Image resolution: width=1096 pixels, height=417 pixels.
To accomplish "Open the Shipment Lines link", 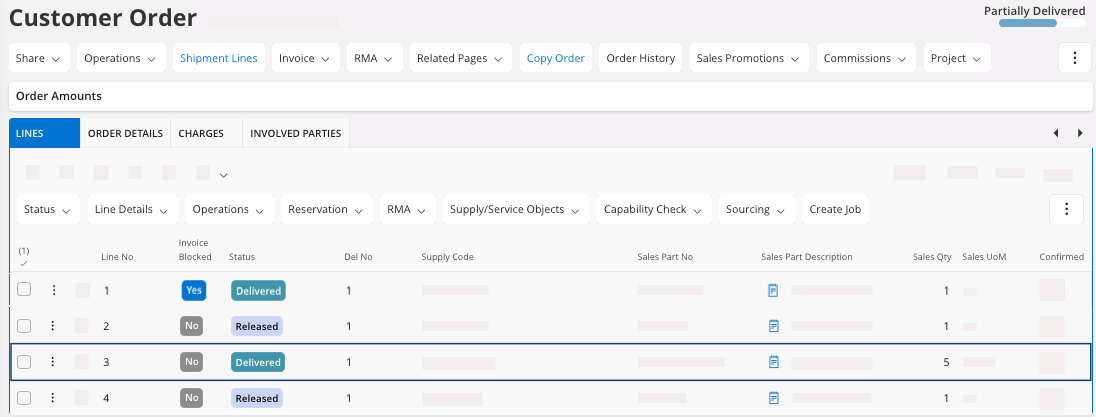I will (x=218, y=58).
